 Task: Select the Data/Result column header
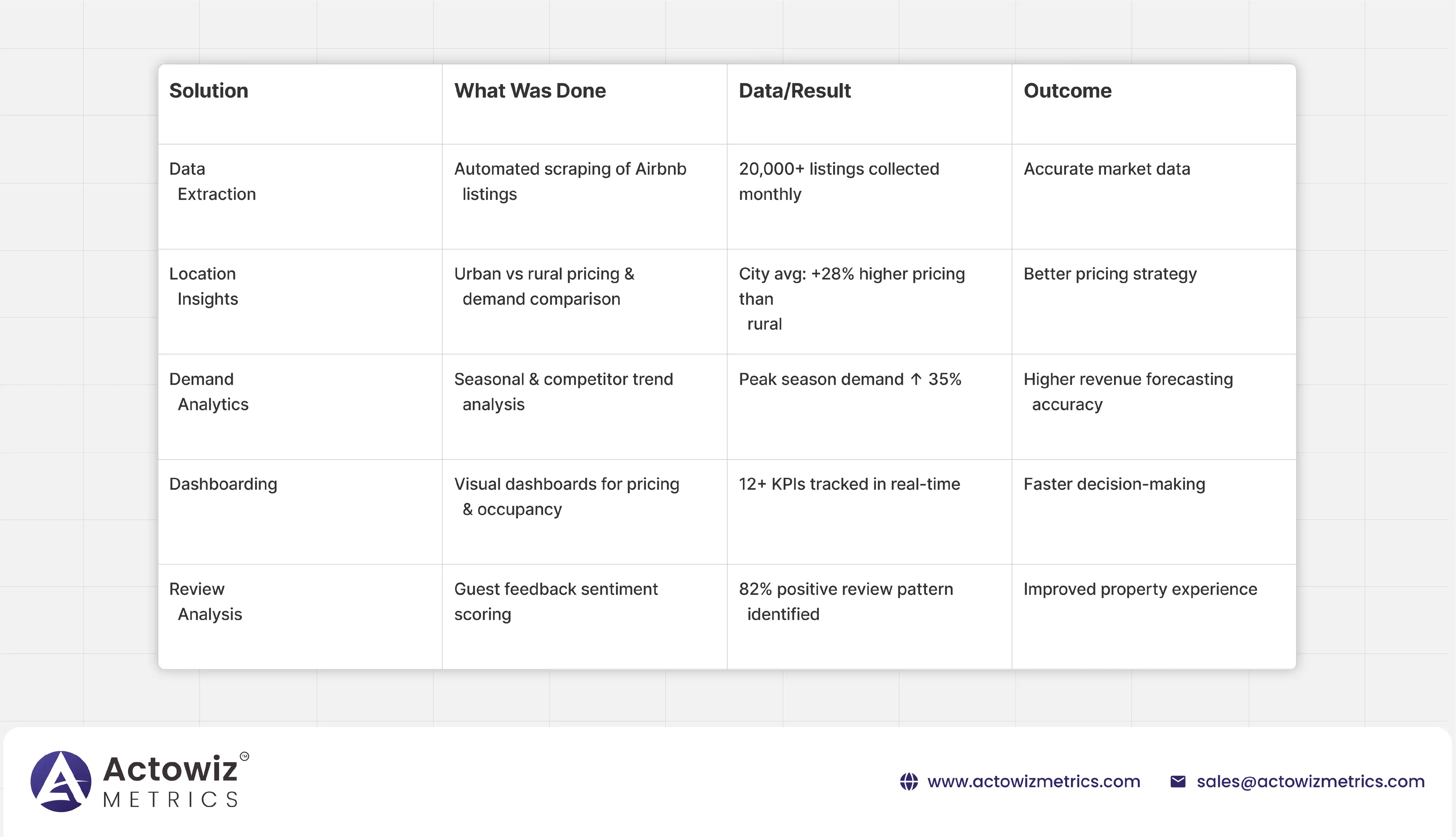(x=794, y=91)
